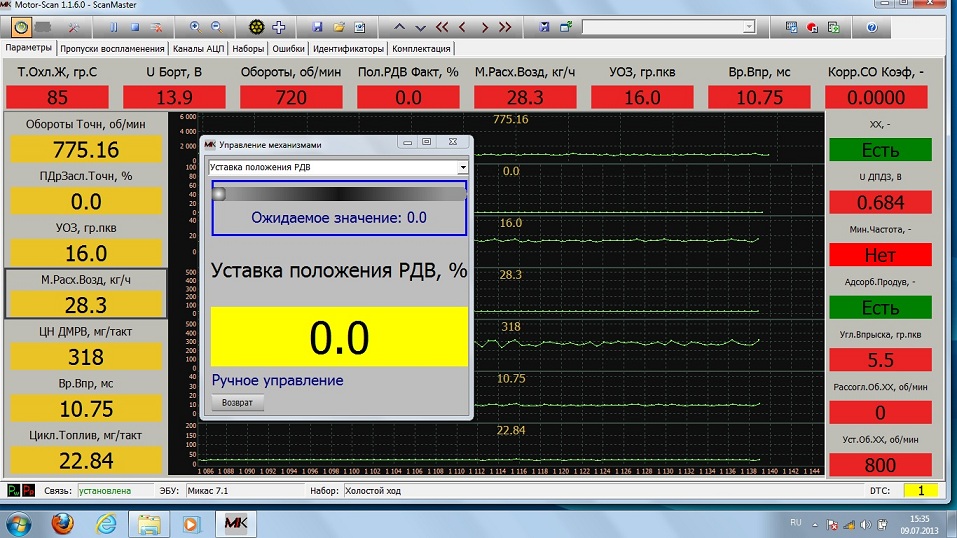Switch to the Параметры tab
Viewport: 957px width, 538px height.
tap(29, 48)
